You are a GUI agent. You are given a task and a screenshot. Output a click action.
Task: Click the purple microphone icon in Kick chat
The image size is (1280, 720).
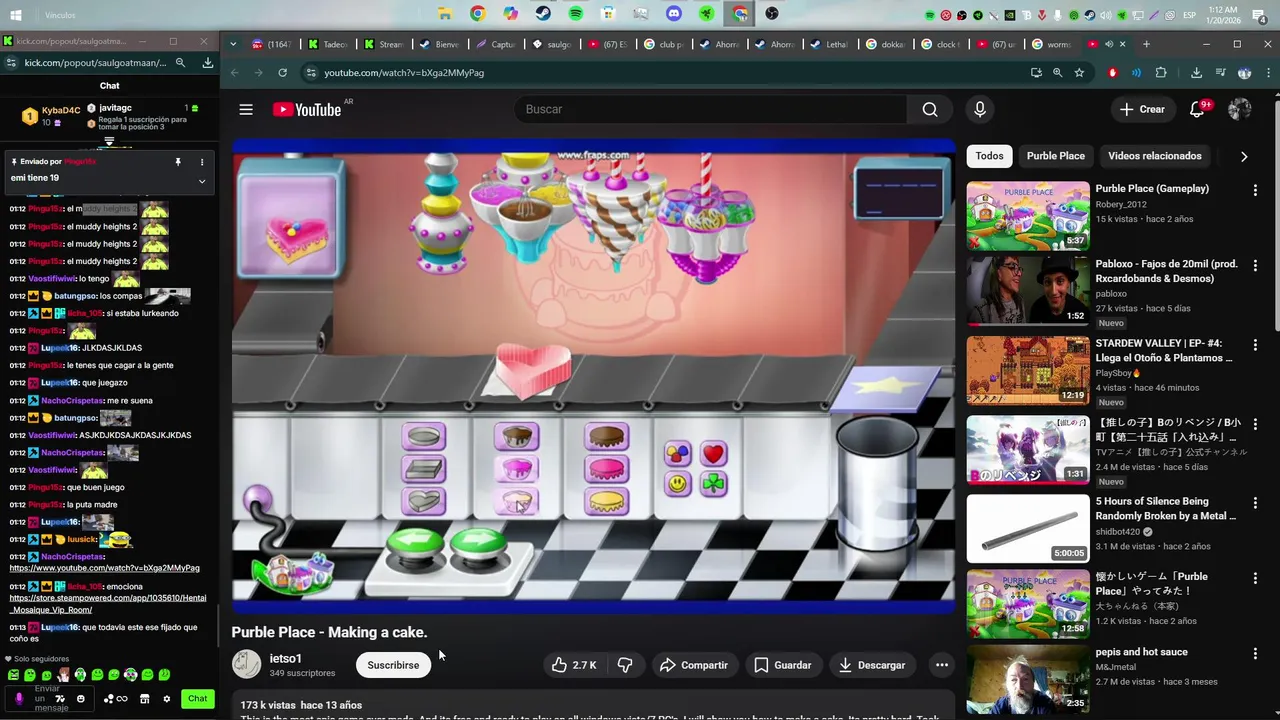point(18,699)
